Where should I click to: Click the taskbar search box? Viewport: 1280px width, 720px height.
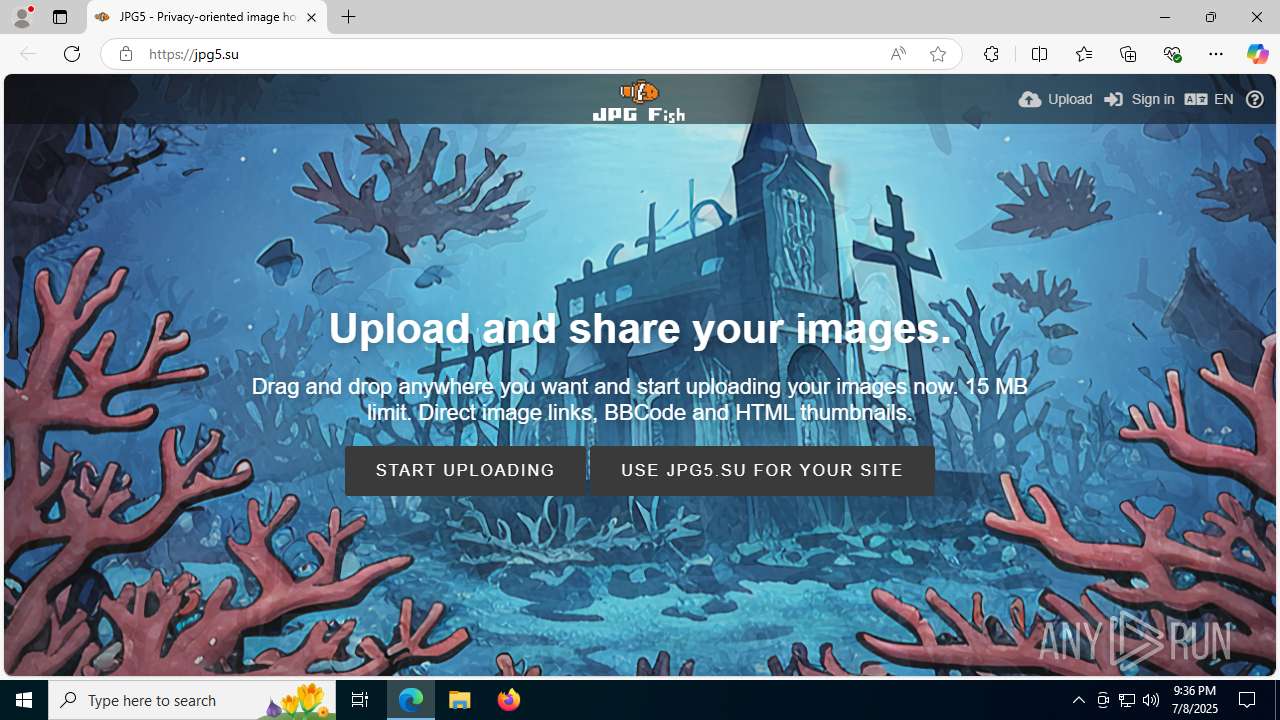coord(191,700)
